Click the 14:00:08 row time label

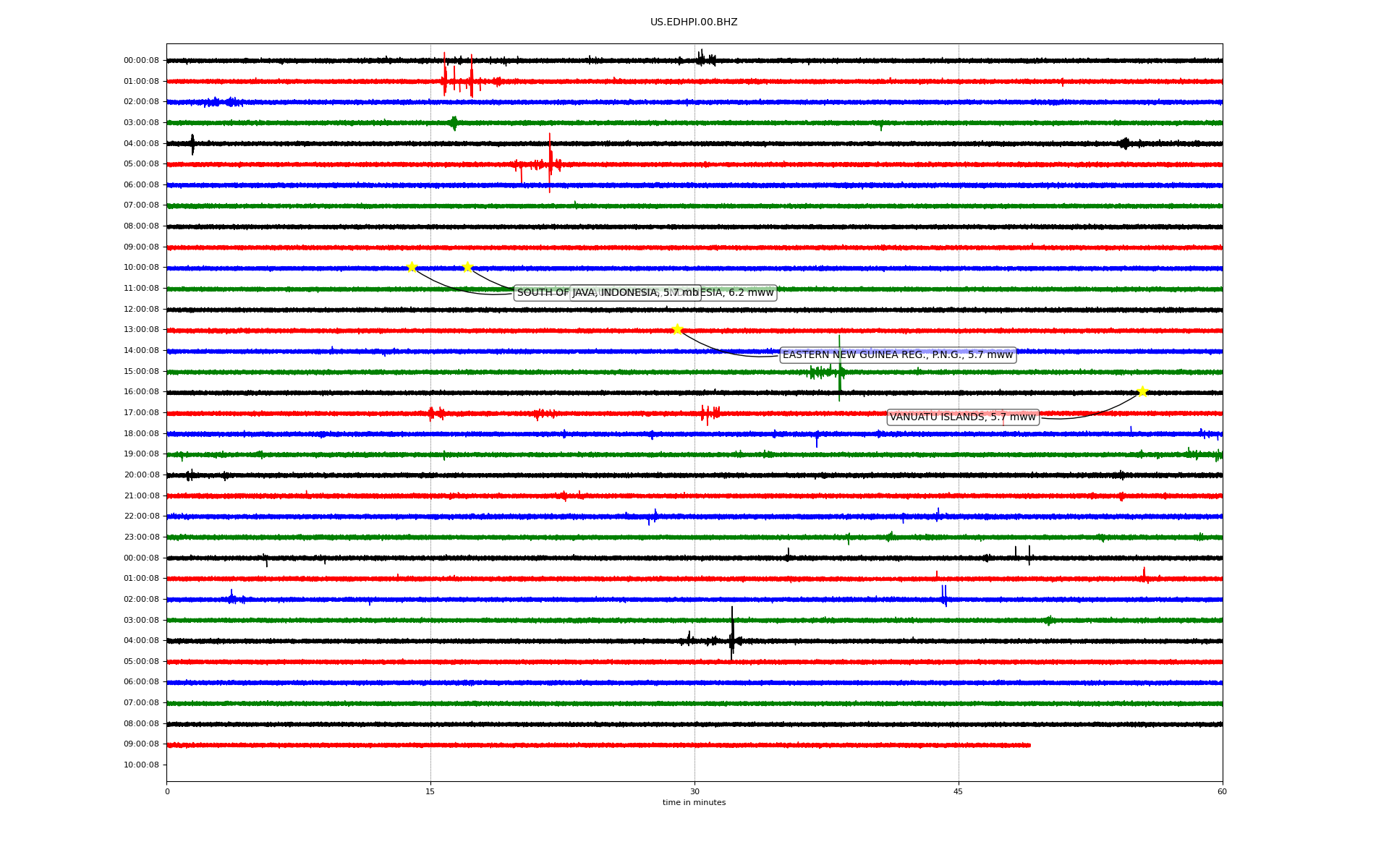(141, 351)
